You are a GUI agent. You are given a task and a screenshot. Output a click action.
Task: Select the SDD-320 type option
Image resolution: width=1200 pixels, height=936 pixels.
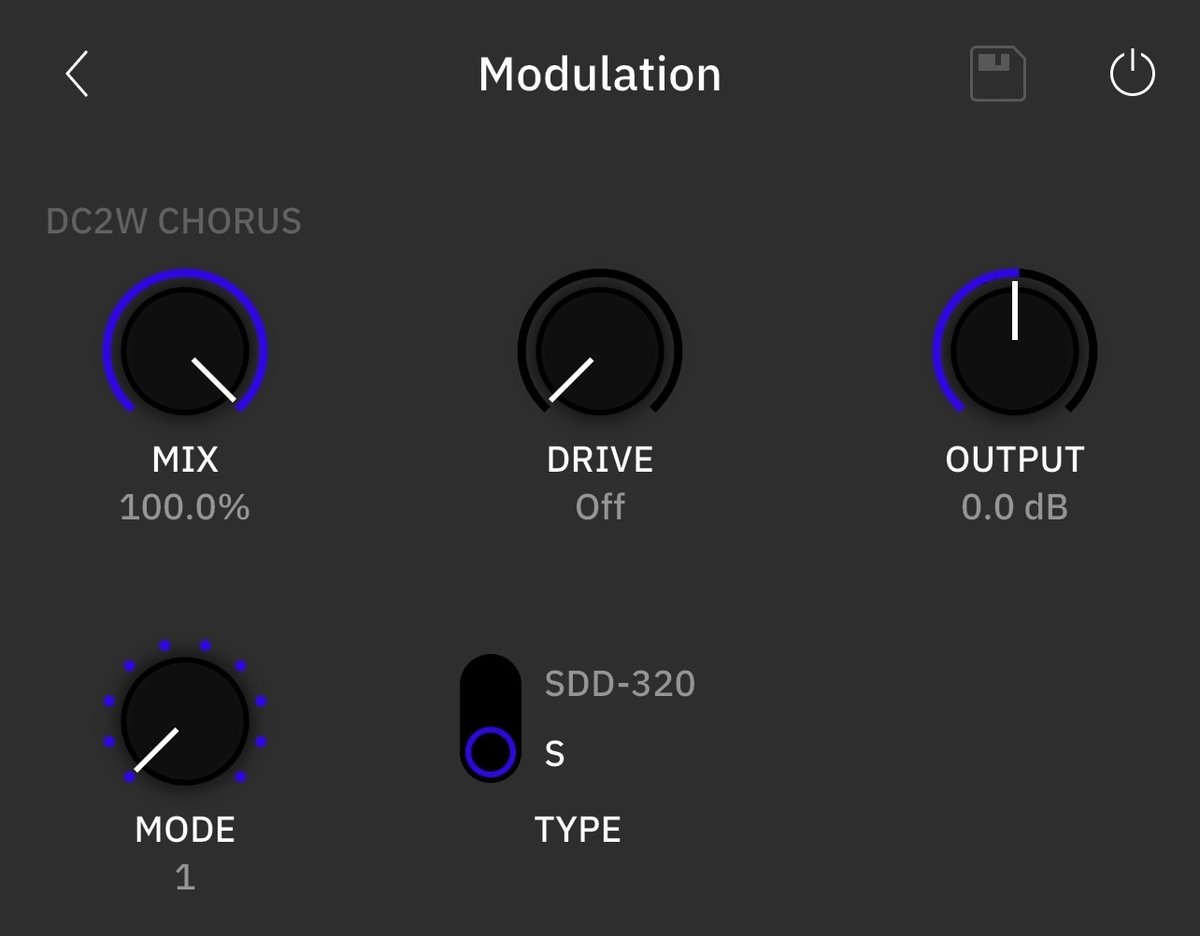619,684
